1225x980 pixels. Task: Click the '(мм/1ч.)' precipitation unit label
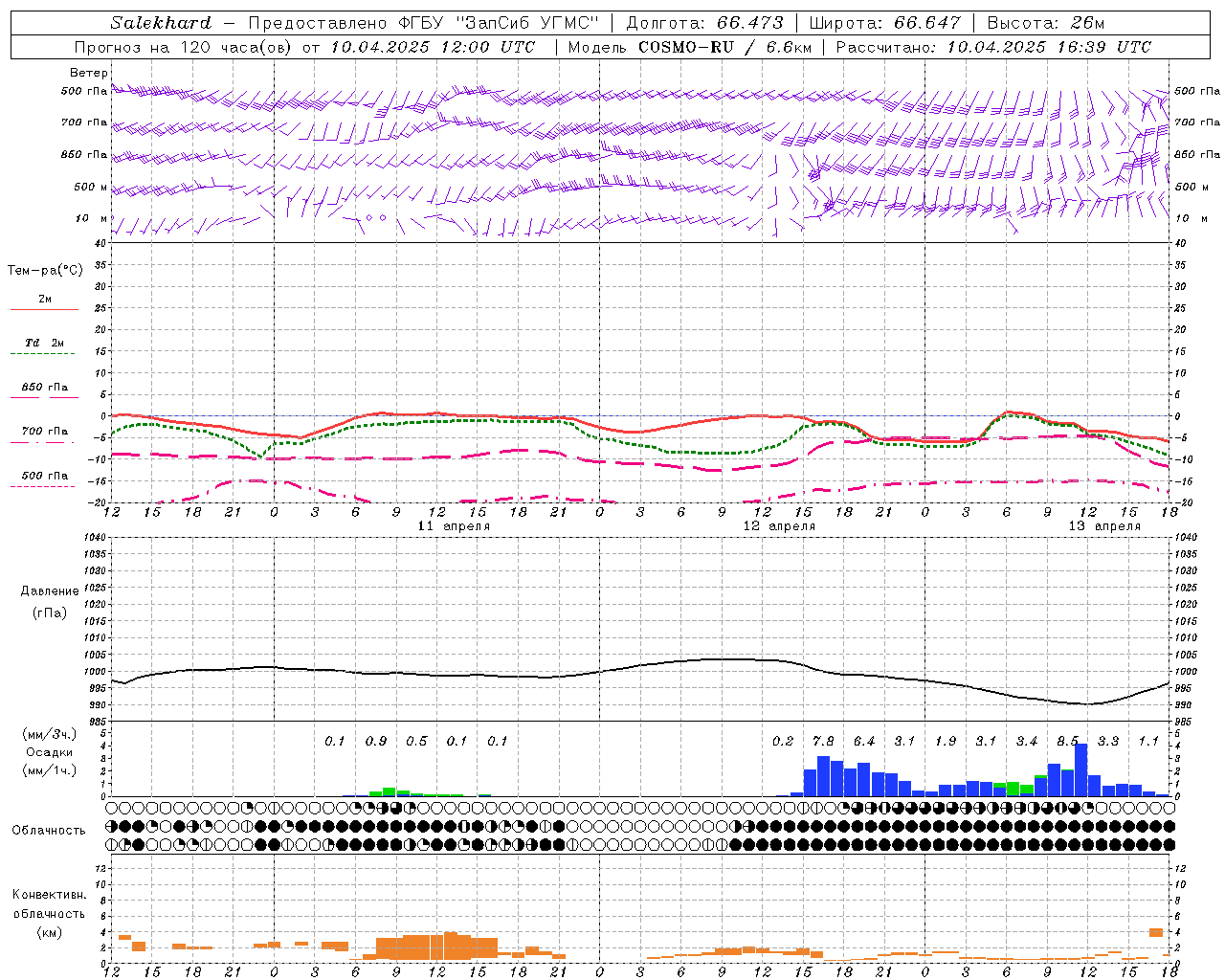(x=50, y=770)
